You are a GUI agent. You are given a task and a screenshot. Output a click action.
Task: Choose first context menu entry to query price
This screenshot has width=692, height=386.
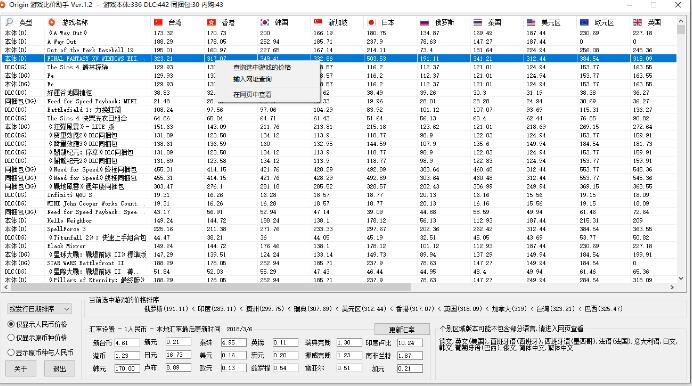coord(262,67)
